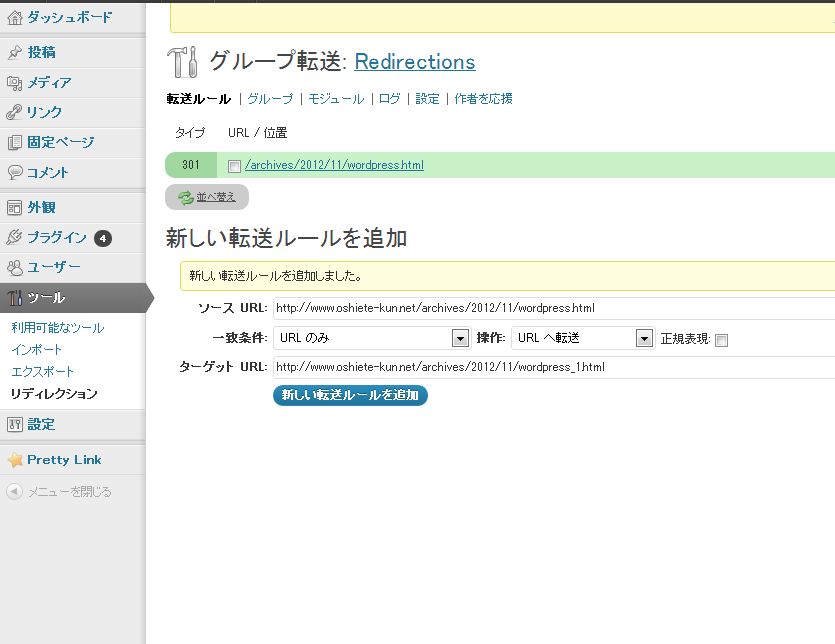Switch to the グループ tab

(x=270, y=99)
